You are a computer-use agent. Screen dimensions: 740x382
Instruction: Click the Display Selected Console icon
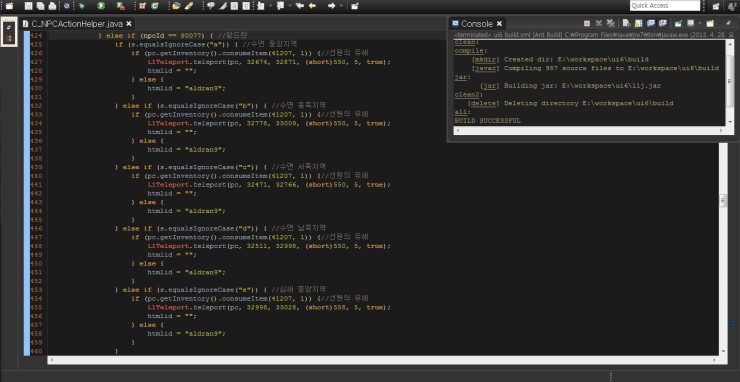[x=690, y=23]
